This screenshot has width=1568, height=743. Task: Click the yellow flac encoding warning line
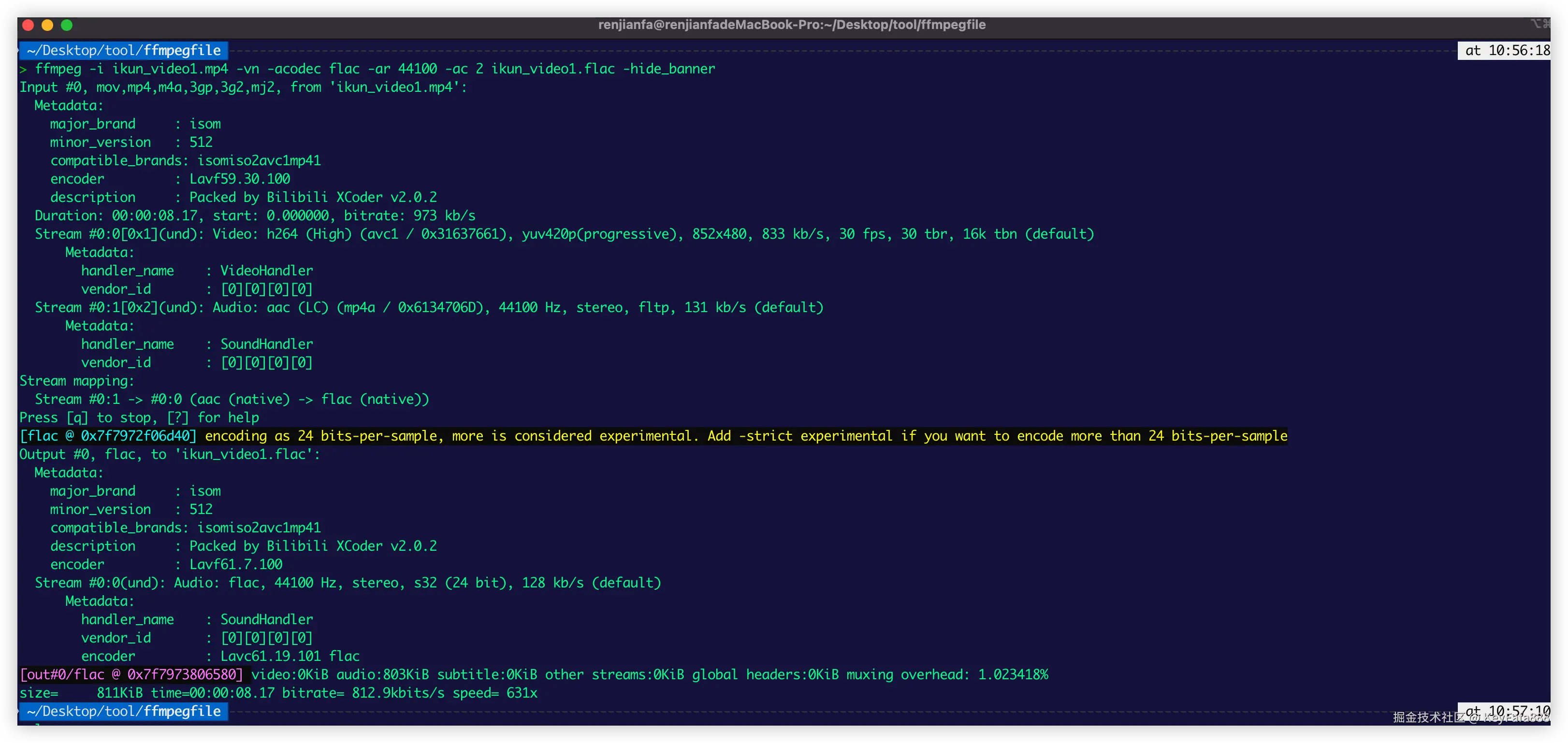pos(746,436)
